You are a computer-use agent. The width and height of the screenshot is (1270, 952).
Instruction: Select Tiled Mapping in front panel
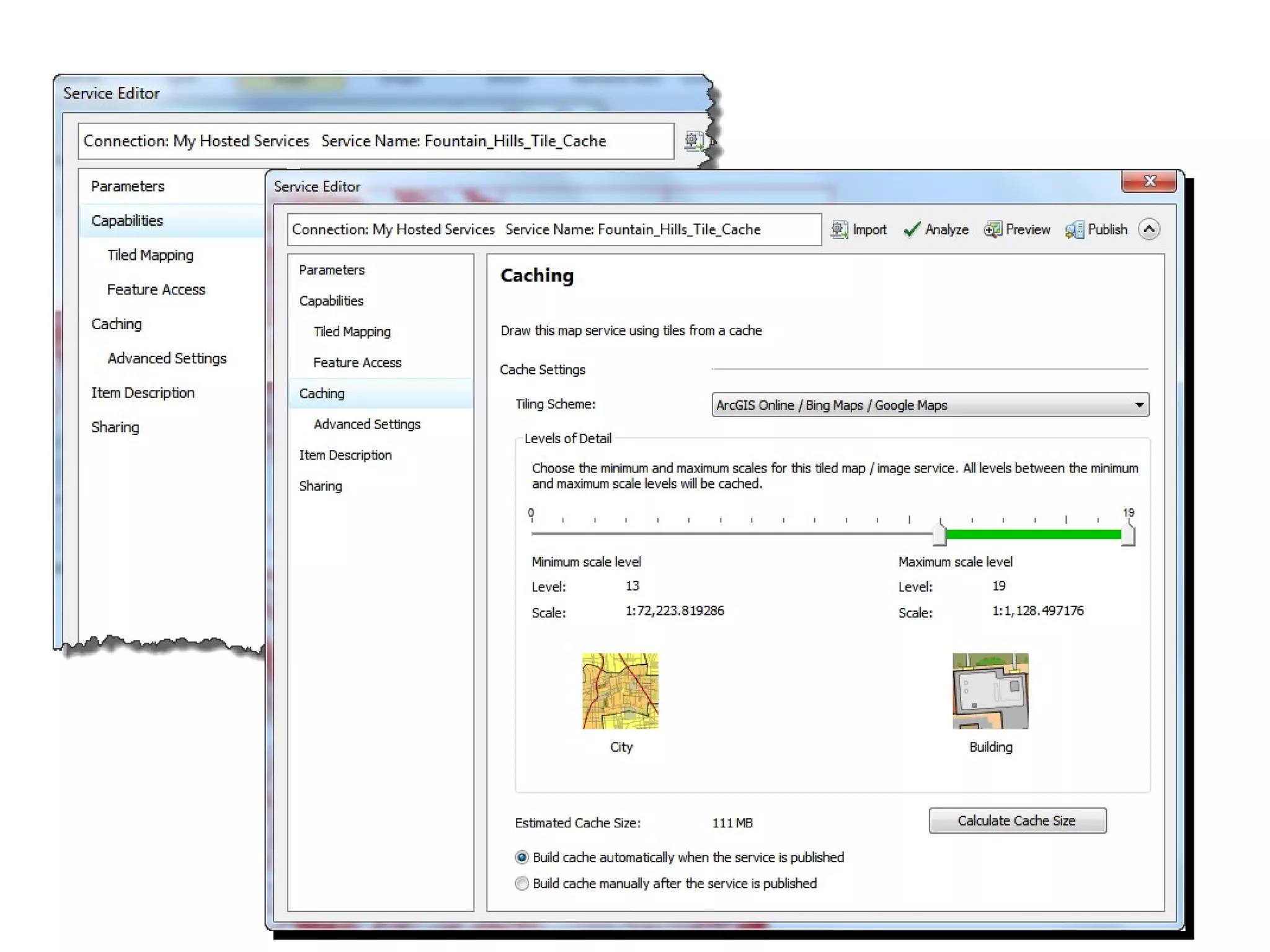[x=352, y=332]
